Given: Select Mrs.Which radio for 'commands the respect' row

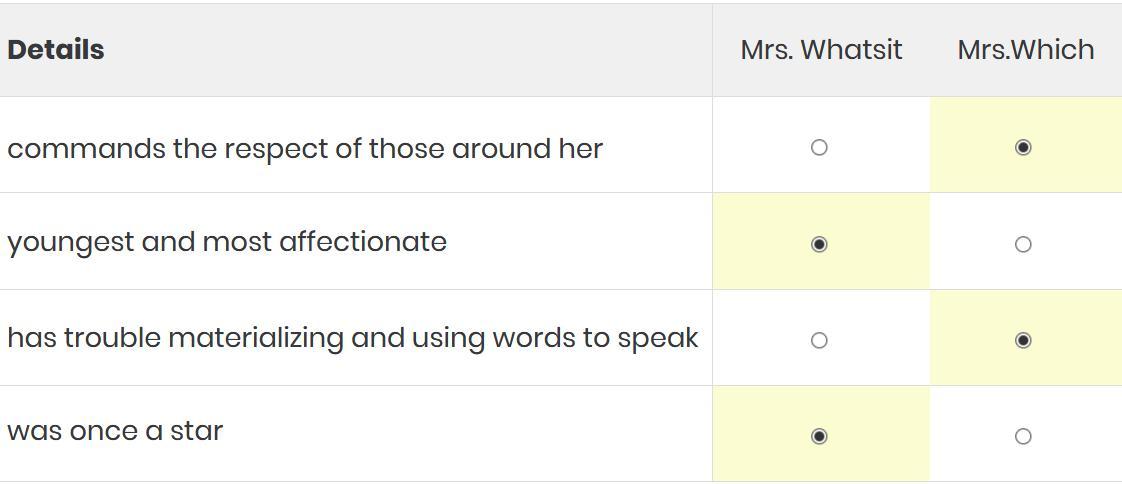Looking at the screenshot, I should click(x=1023, y=147).
